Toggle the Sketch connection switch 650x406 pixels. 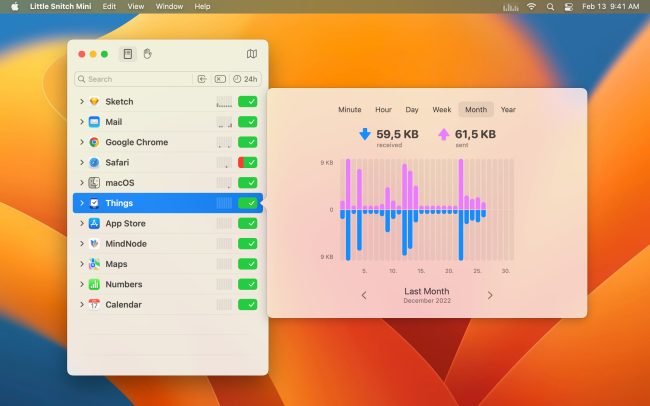coord(247,102)
